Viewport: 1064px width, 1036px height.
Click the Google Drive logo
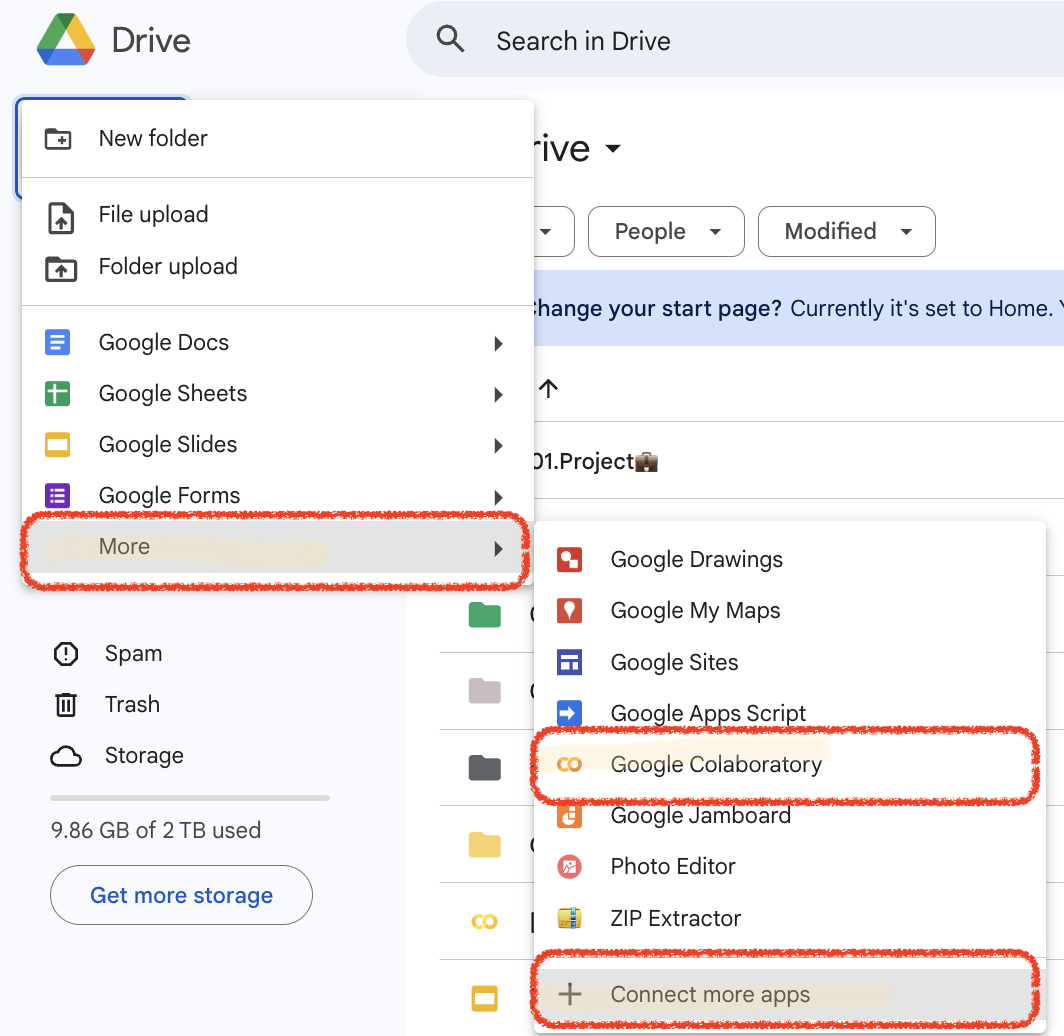pyautogui.click(x=66, y=39)
